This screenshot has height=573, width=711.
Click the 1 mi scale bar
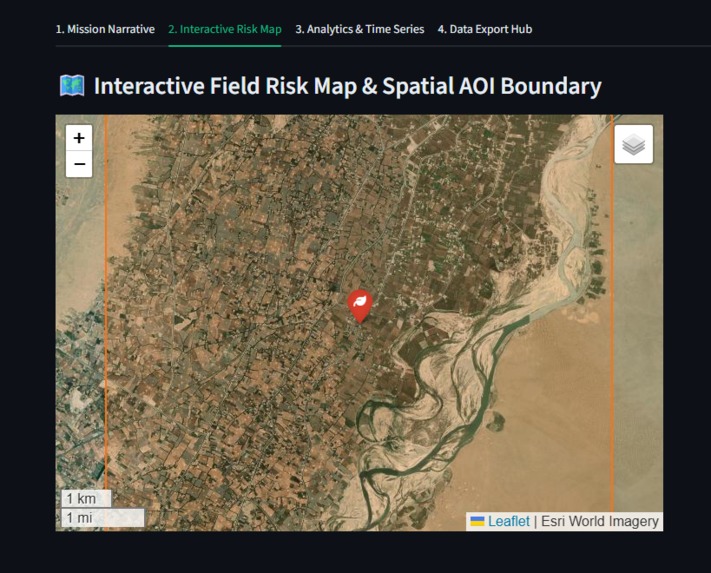(103, 518)
